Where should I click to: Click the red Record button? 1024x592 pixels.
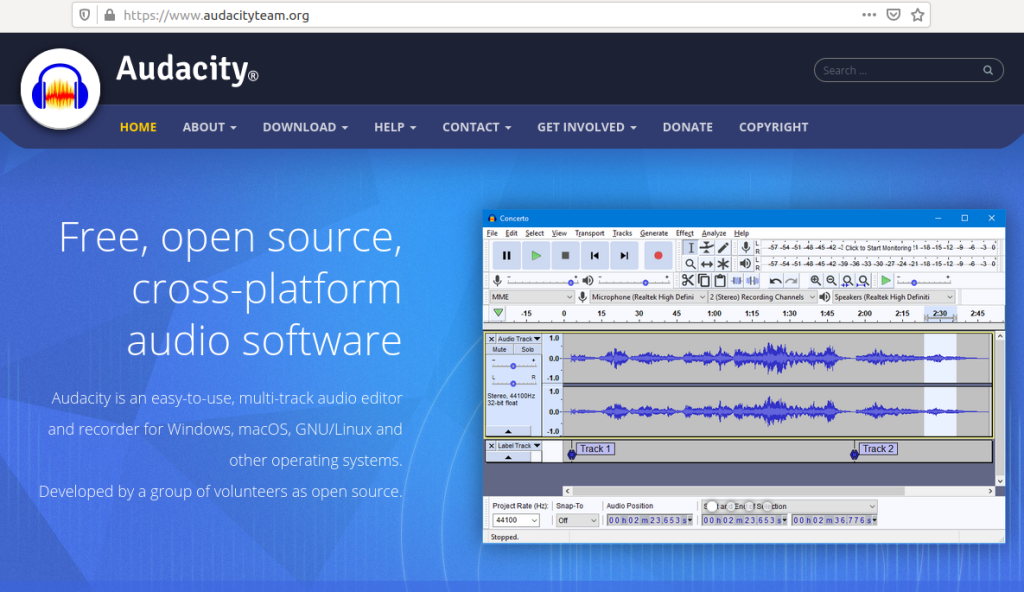[x=658, y=255]
